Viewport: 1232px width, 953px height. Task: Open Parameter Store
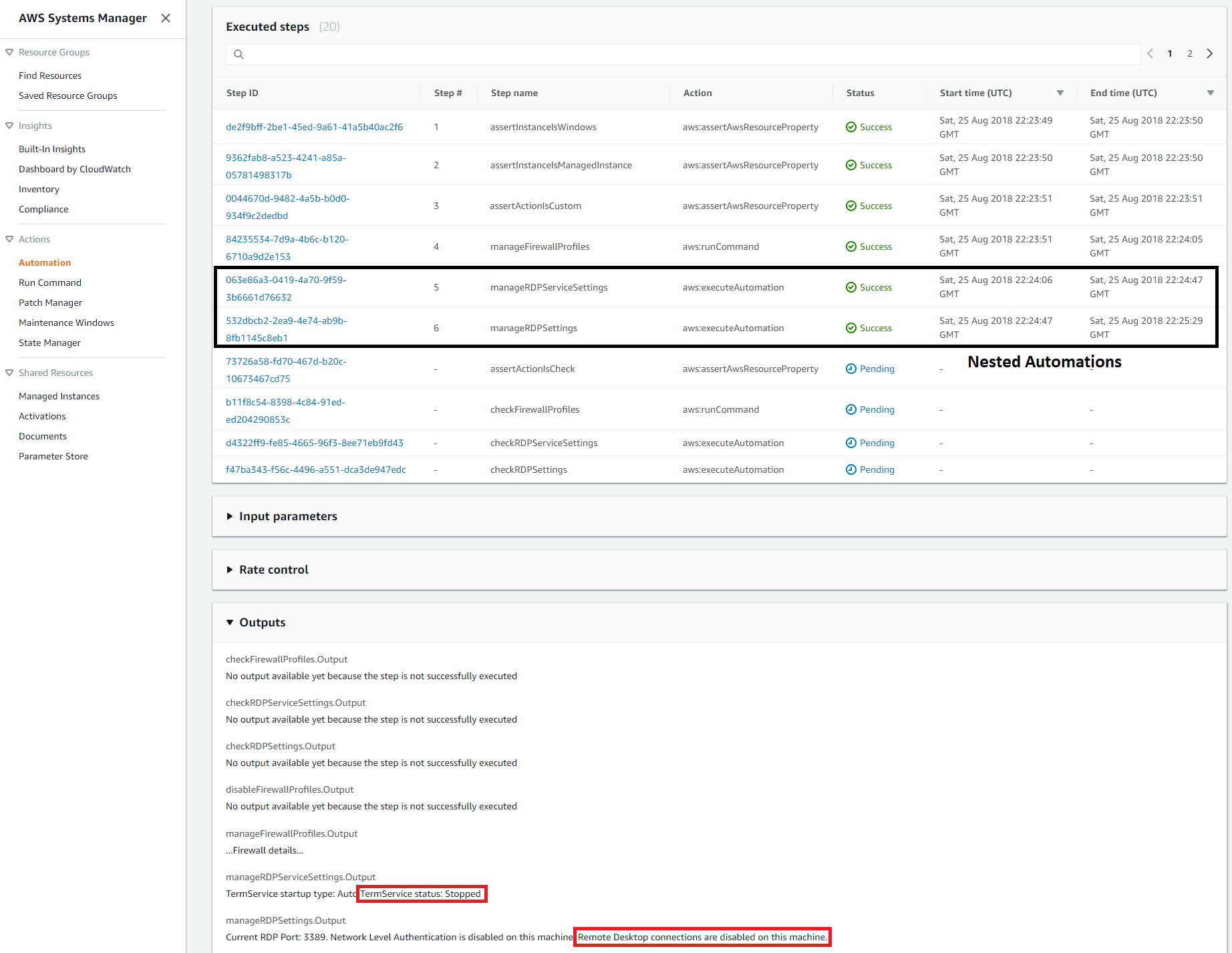coord(53,456)
